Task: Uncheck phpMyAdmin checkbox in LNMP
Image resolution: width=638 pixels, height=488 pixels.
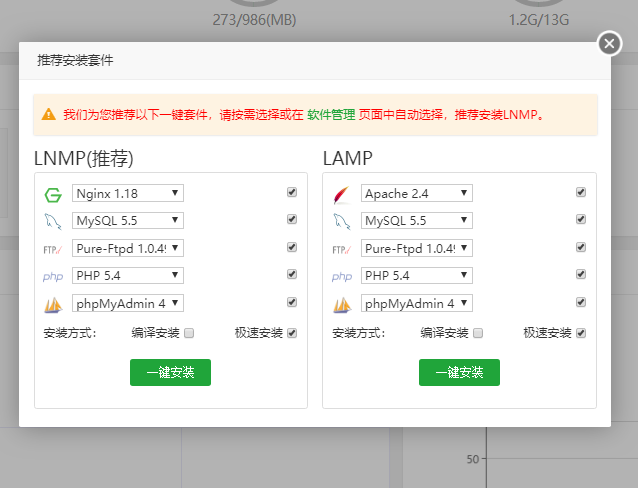Action: [292, 302]
